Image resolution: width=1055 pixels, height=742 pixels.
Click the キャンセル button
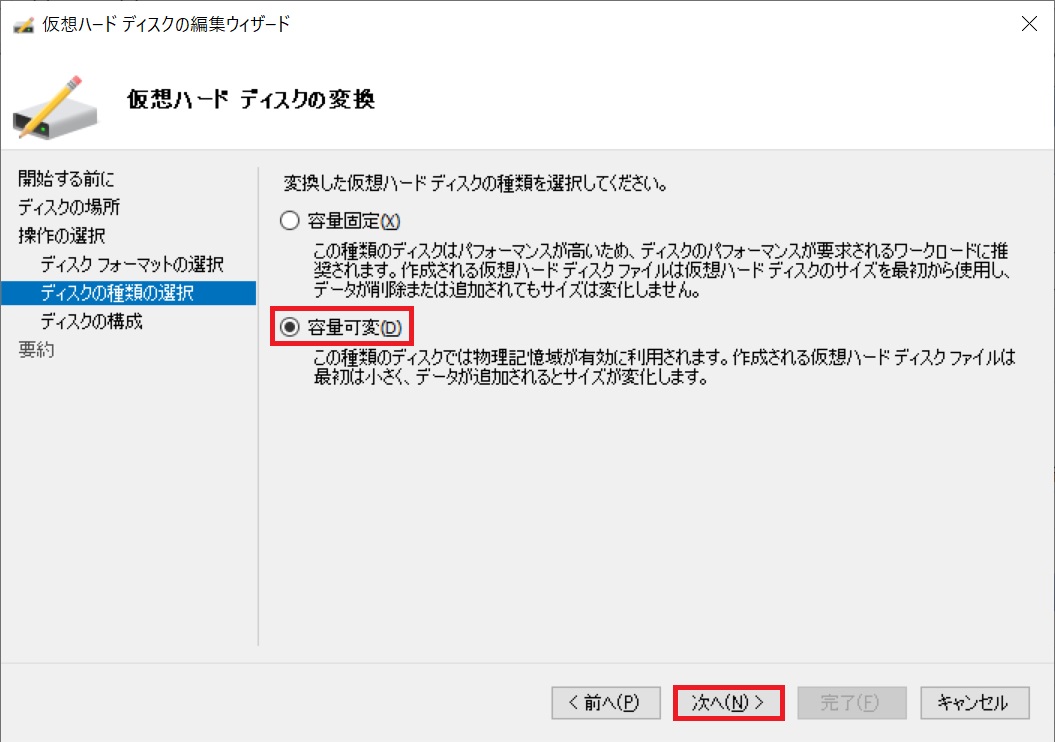pos(975,703)
